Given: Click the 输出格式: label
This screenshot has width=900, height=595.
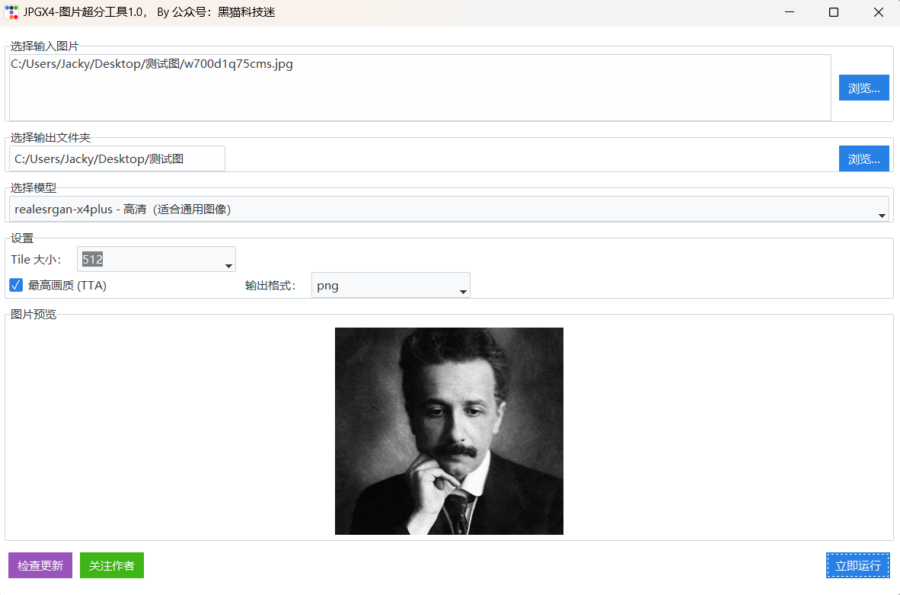Looking at the screenshot, I should (x=270, y=285).
